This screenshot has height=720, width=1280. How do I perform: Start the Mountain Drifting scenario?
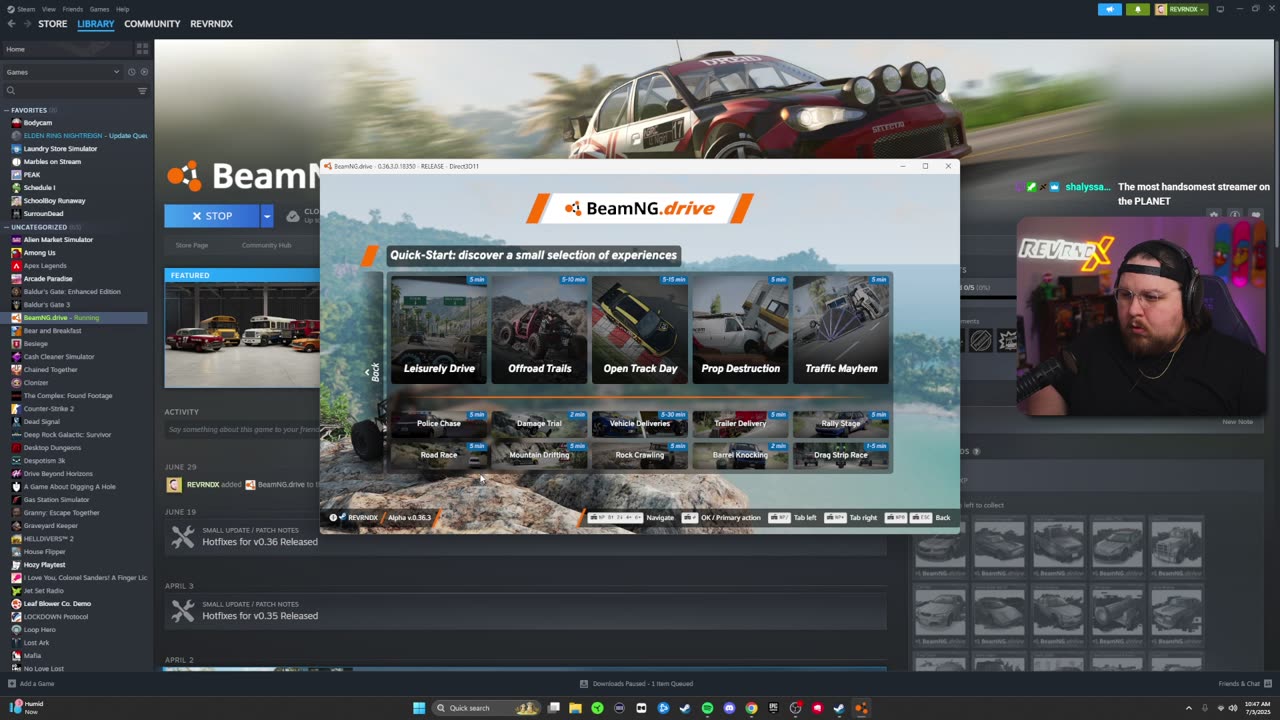(539, 455)
